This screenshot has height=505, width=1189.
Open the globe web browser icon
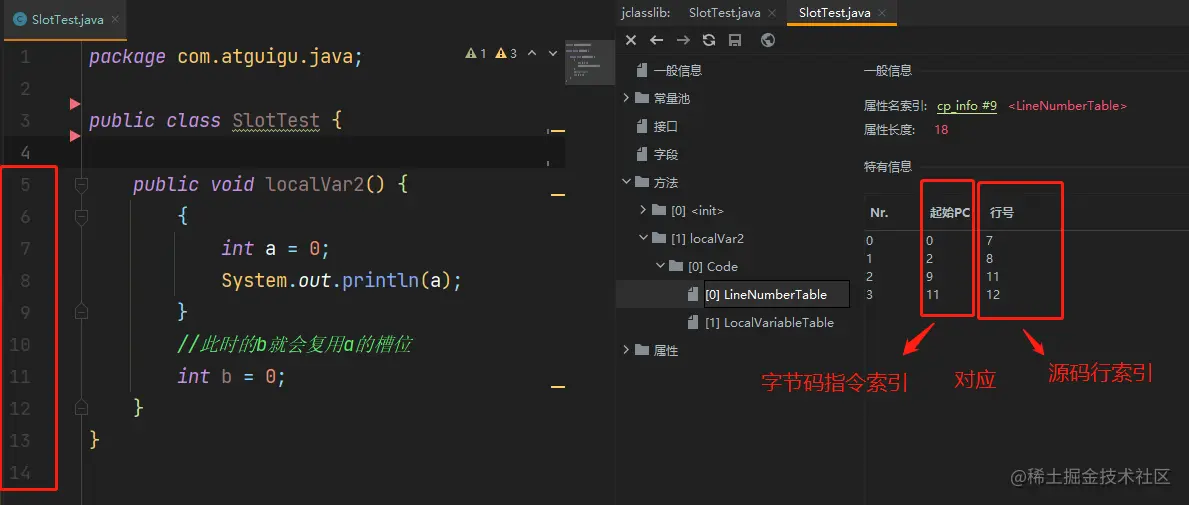(767, 40)
